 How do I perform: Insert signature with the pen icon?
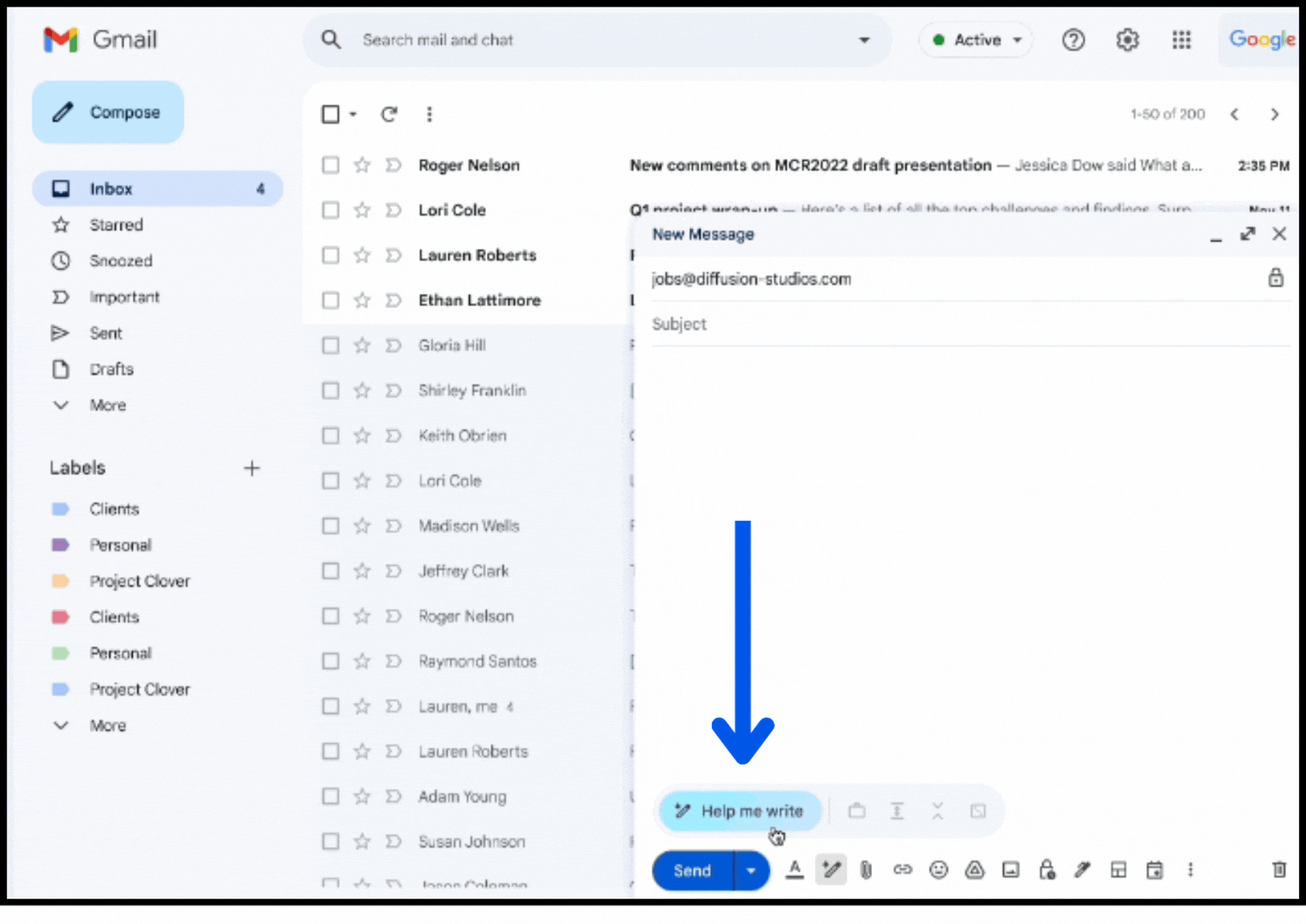tap(1082, 870)
